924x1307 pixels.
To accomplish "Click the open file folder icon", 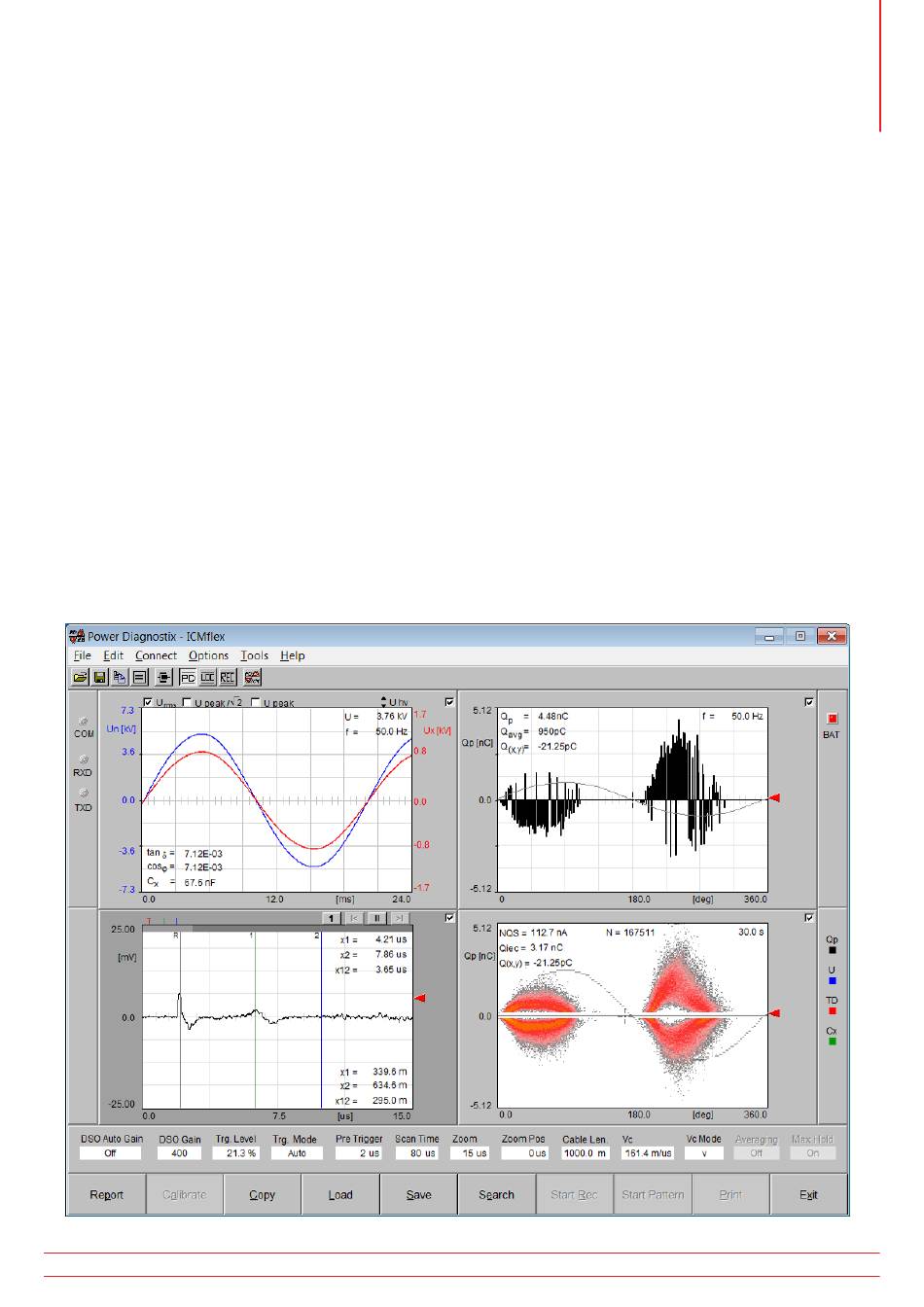I will [81, 677].
